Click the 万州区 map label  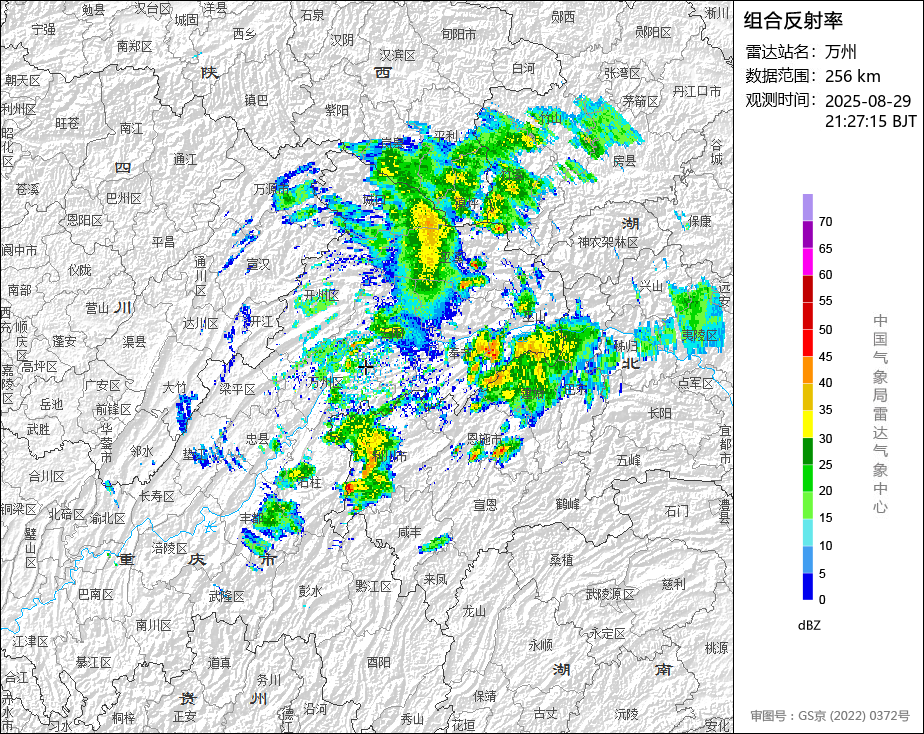(326, 382)
